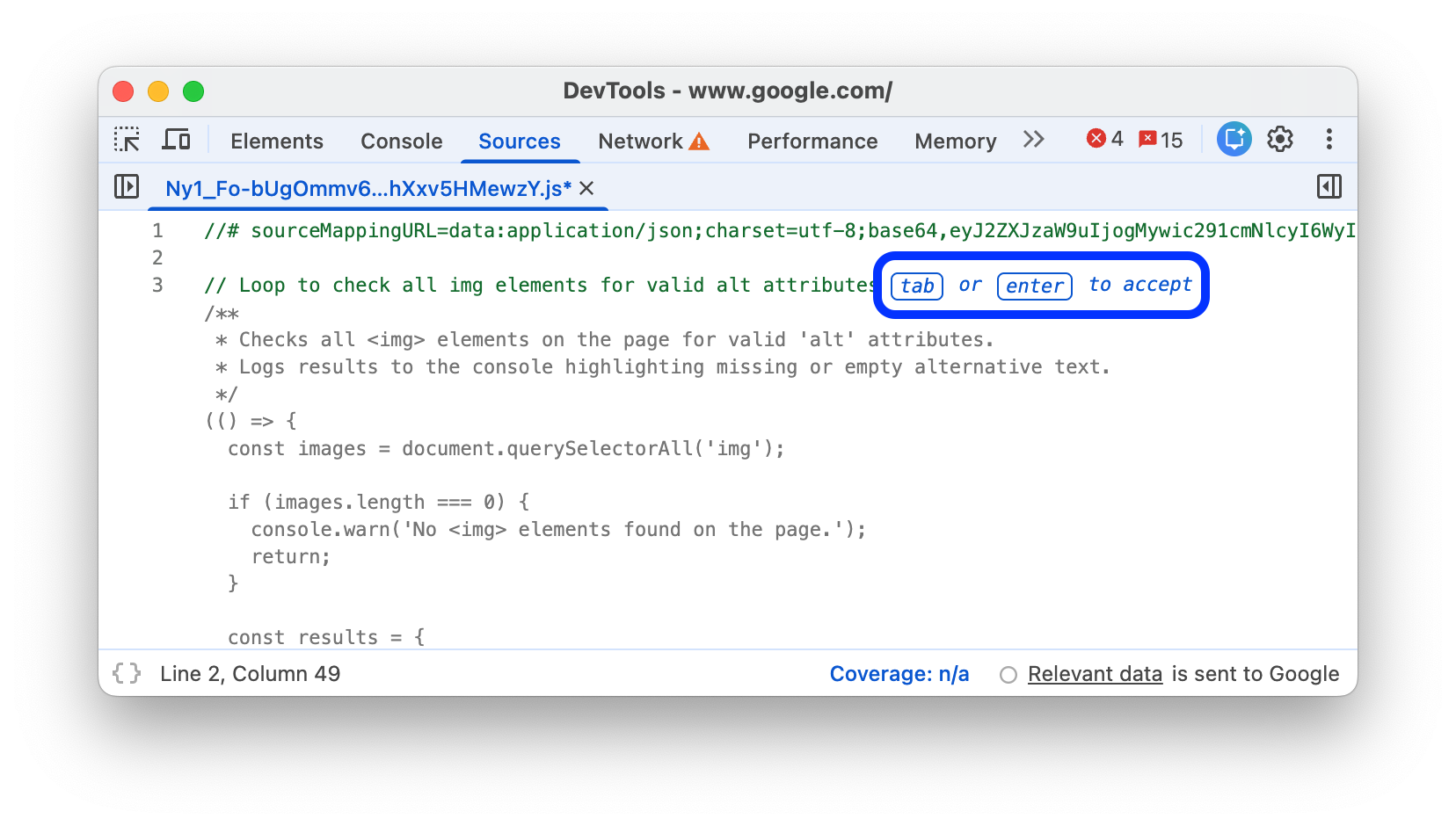The height and width of the screenshot is (826, 1456).
Task: Collapse the right debugger sidebar
Action: [x=1329, y=187]
